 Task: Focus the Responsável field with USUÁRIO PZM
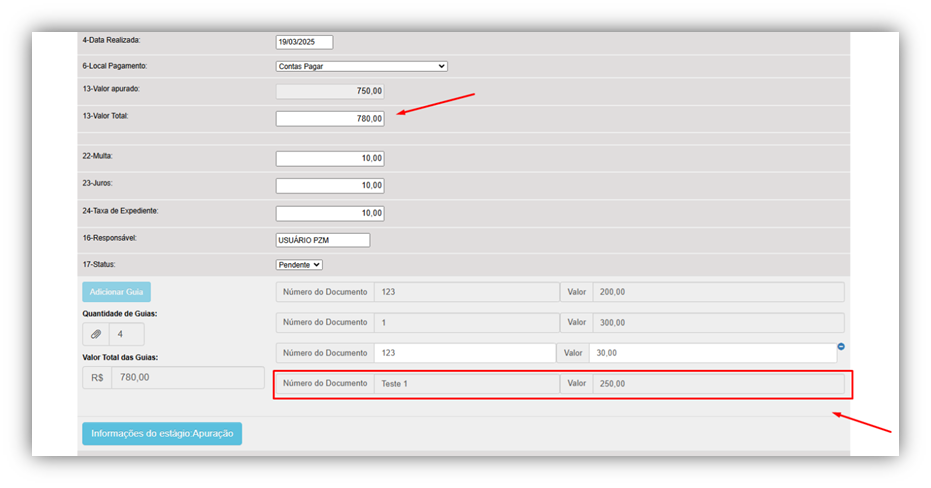[322, 240]
